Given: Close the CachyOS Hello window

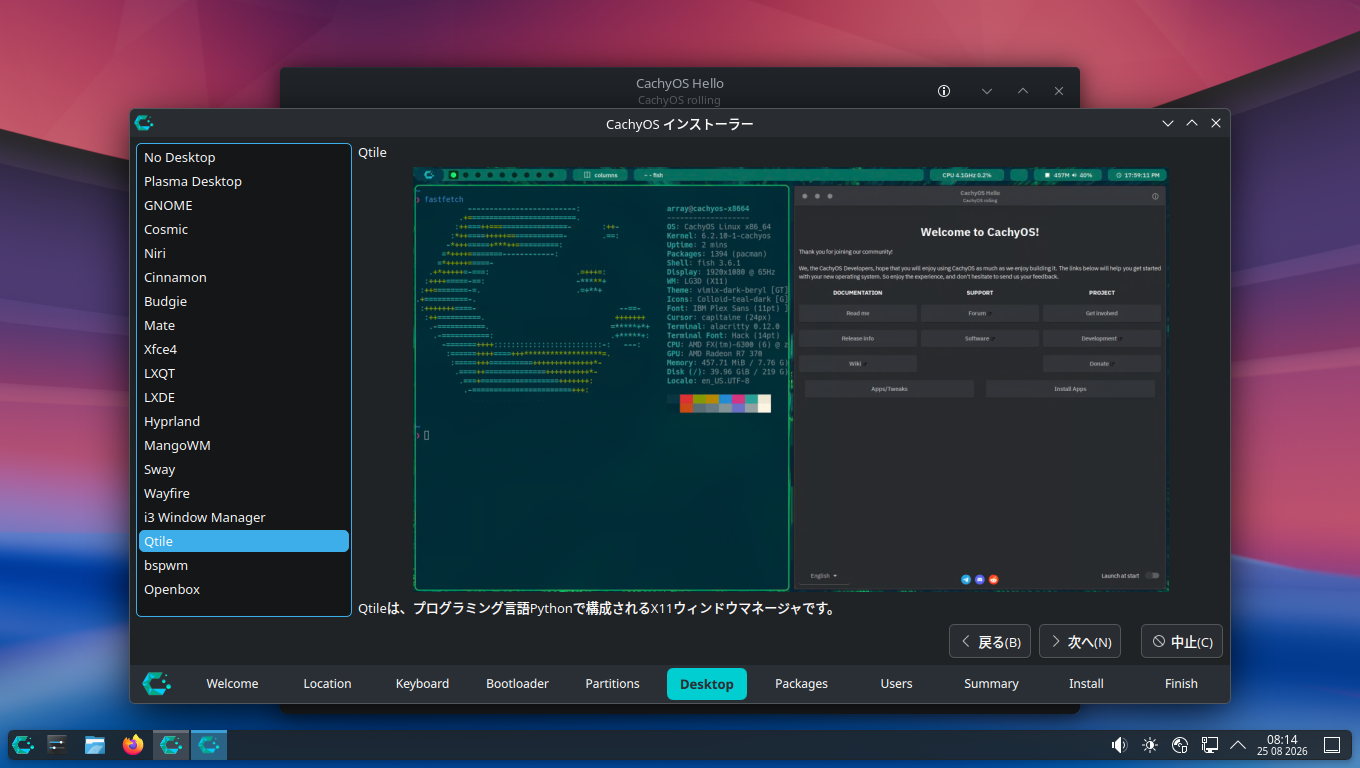Looking at the screenshot, I should point(1059,91).
